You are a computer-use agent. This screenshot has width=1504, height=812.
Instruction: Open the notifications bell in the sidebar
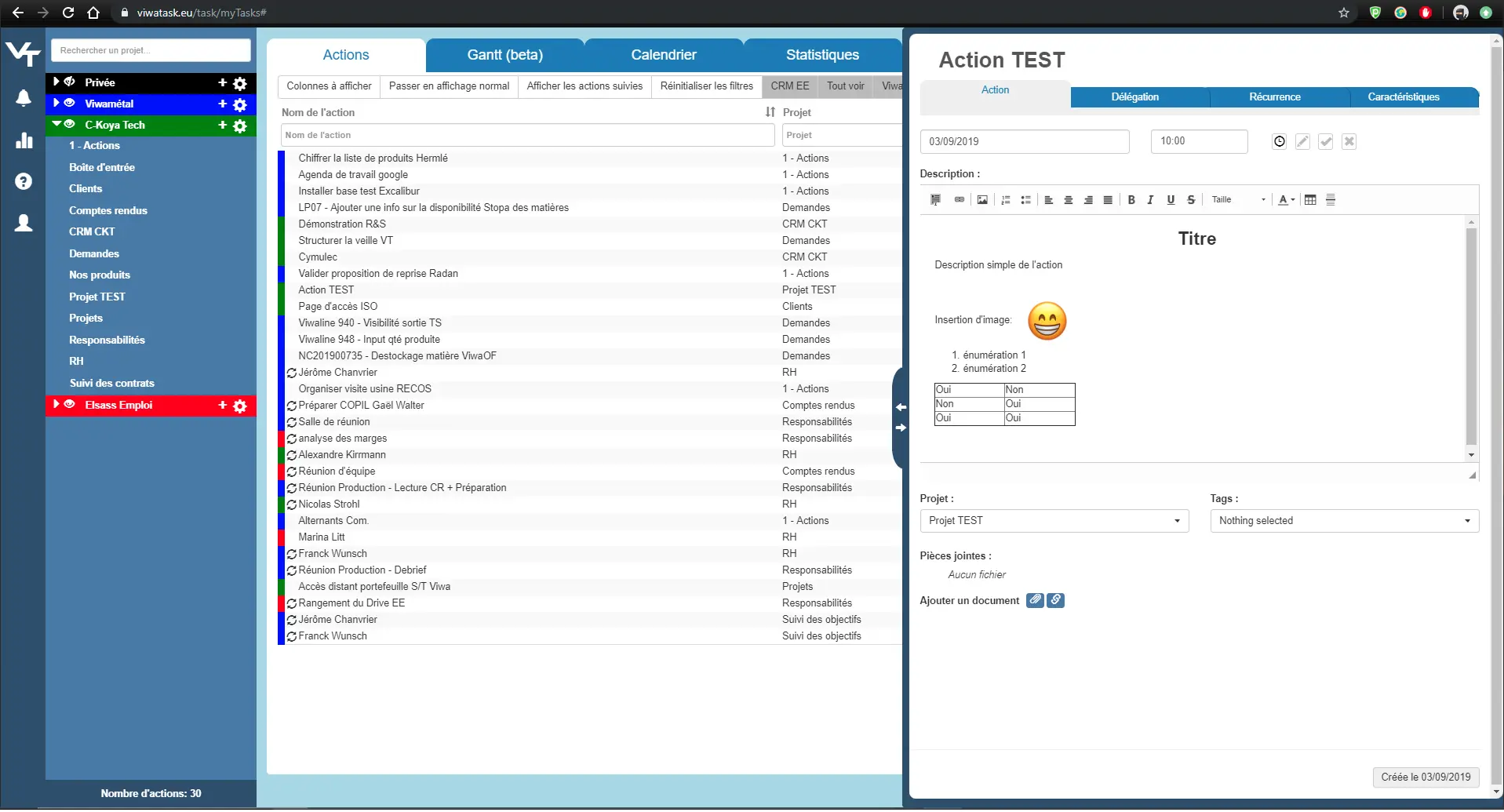[24, 98]
